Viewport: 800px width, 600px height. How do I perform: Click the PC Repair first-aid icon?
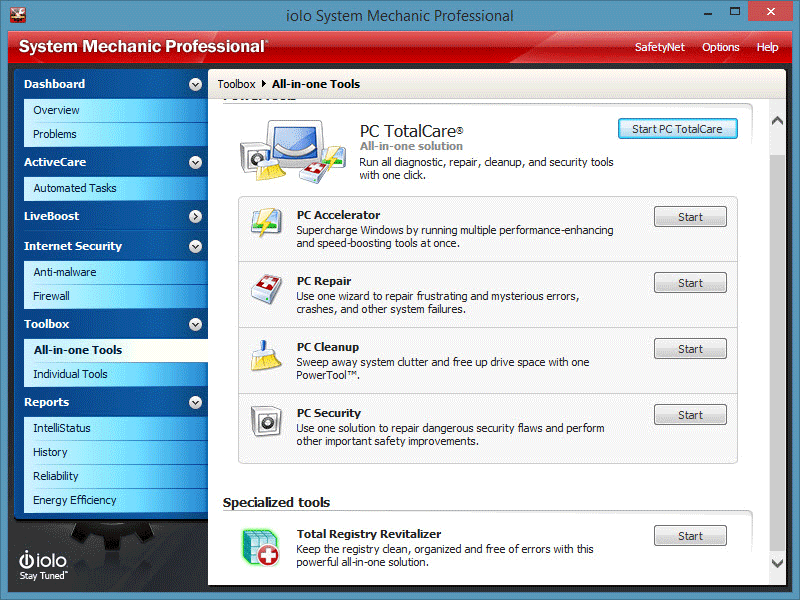point(266,289)
